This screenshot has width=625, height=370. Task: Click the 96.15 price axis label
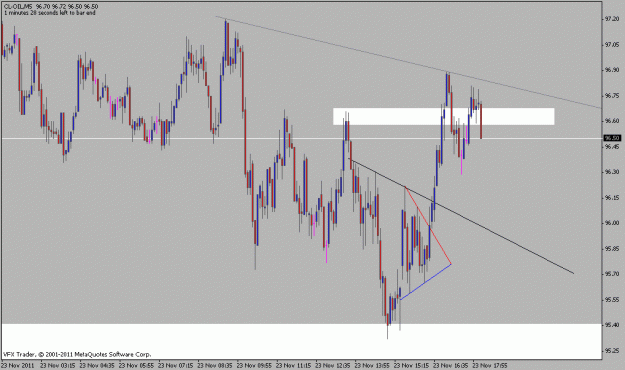pyautogui.click(x=612, y=197)
